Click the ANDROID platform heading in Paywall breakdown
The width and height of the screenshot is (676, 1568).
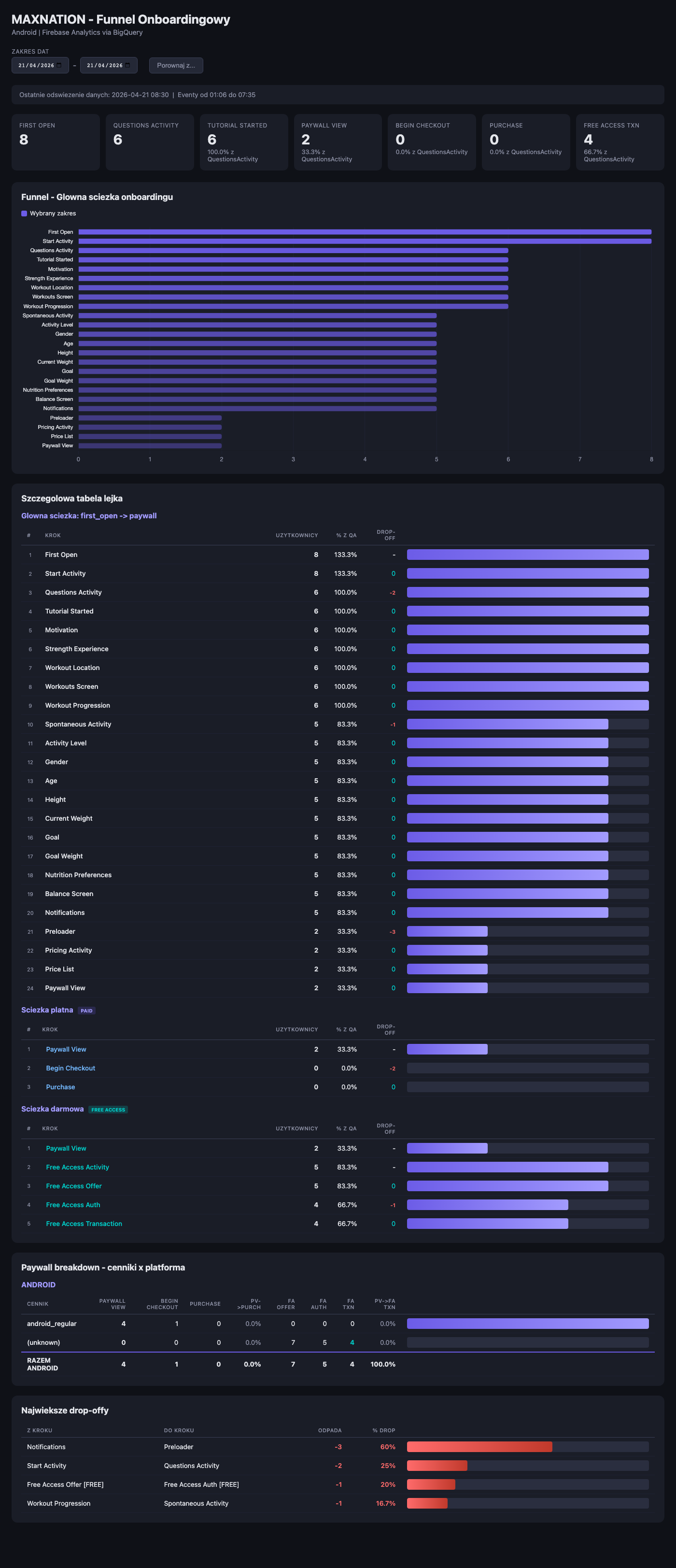click(x=38, y=1285)
